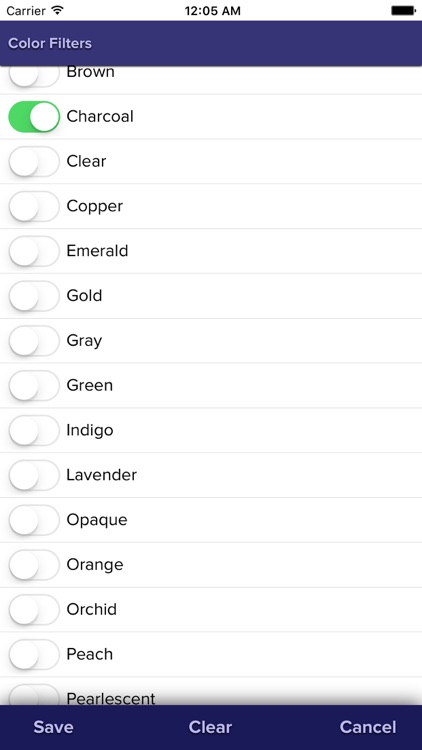422x750 pixels.
Task: Switch on the Emerald filter
Action: (x=34, y=251)
